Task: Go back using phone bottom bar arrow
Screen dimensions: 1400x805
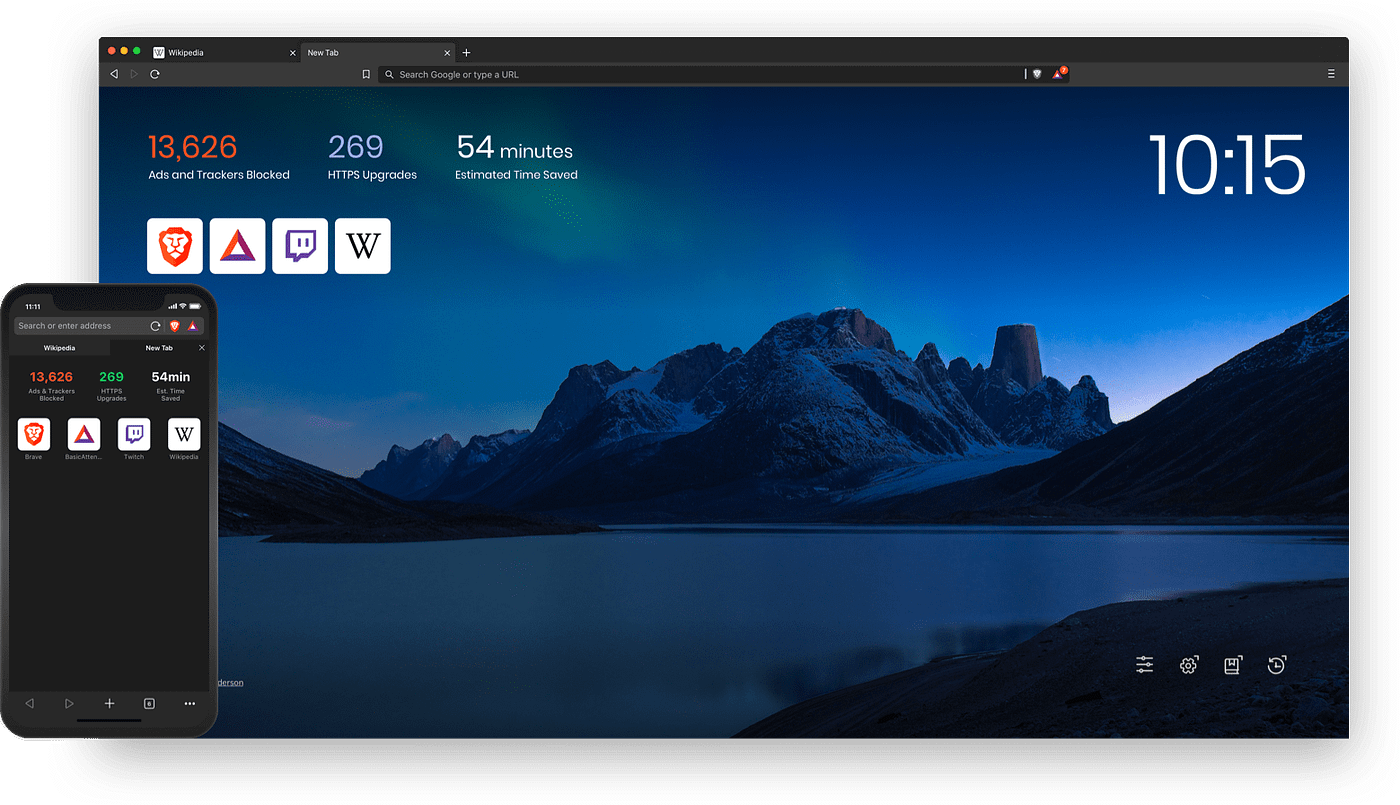Action: point(30,704)
